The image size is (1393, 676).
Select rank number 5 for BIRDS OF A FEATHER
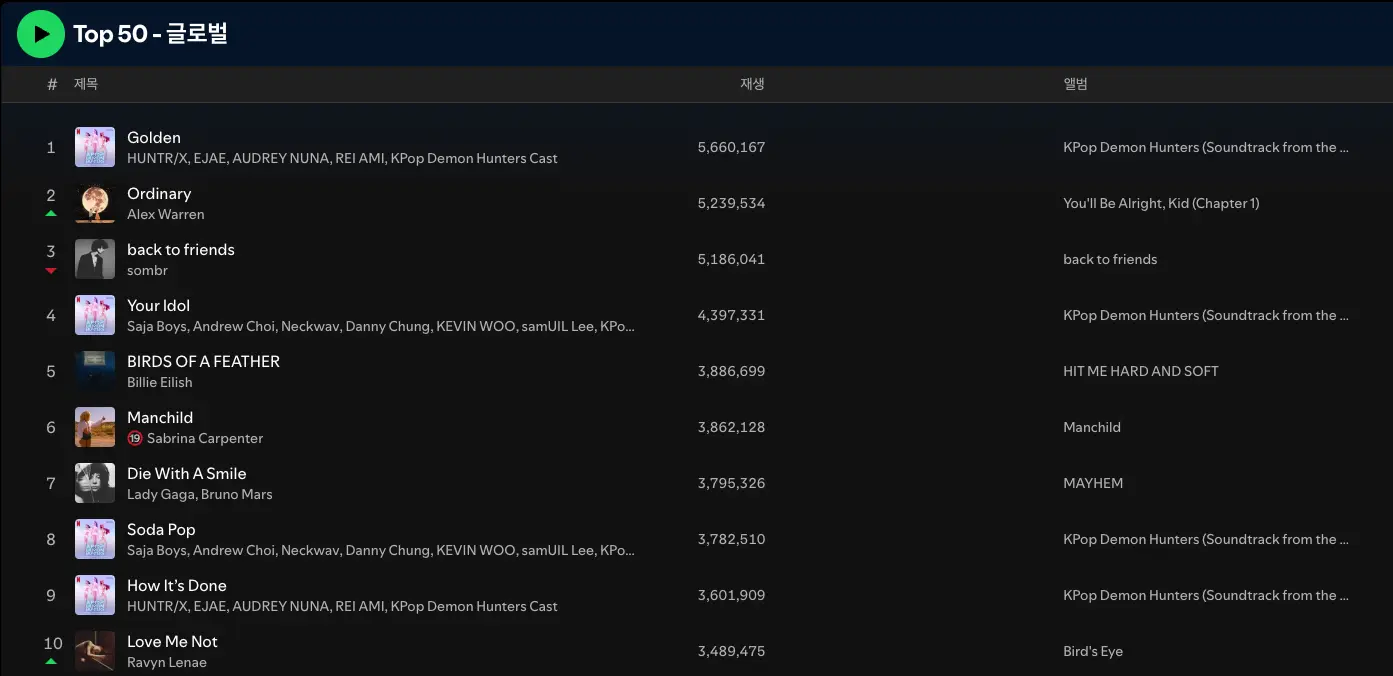(x=51, y=371)
